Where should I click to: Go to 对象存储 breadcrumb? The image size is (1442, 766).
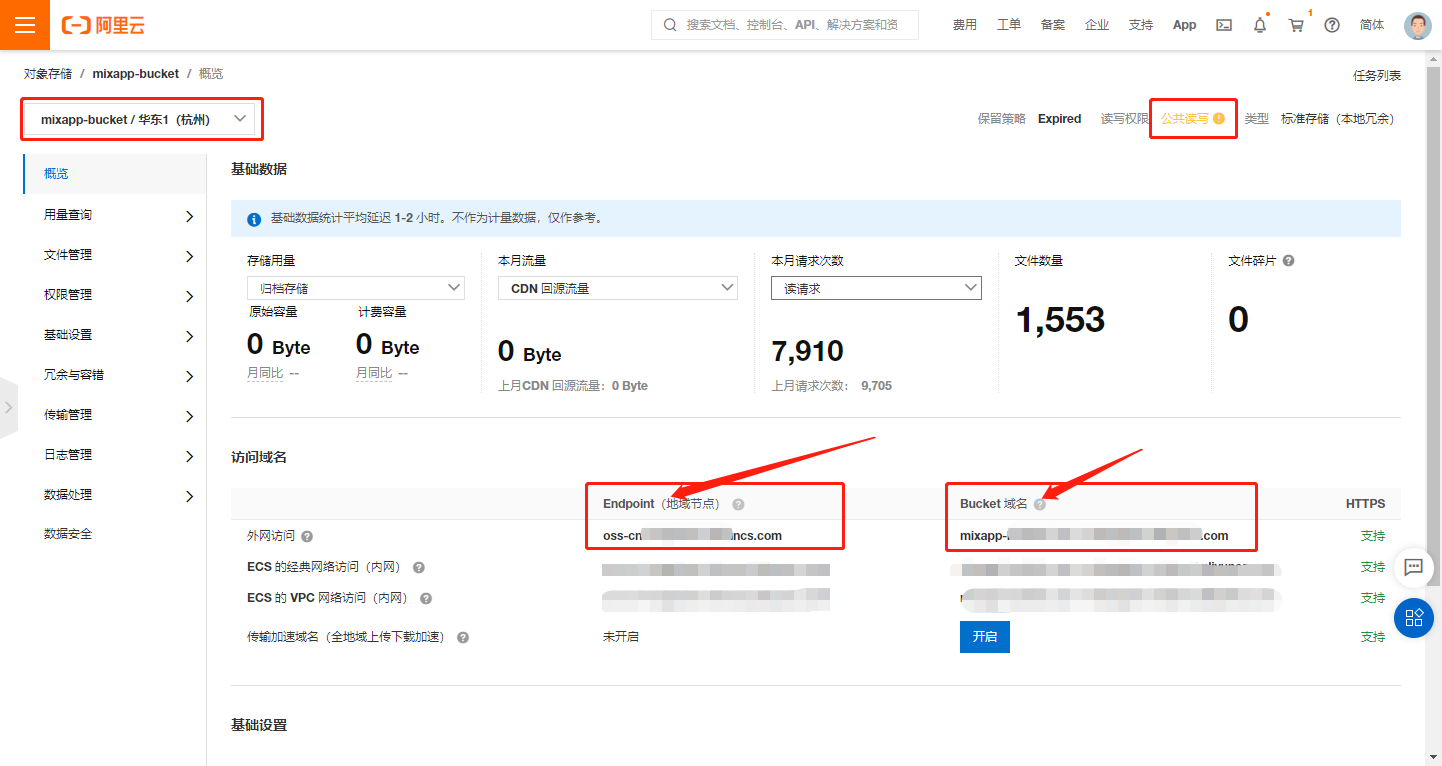click(48, 74)
